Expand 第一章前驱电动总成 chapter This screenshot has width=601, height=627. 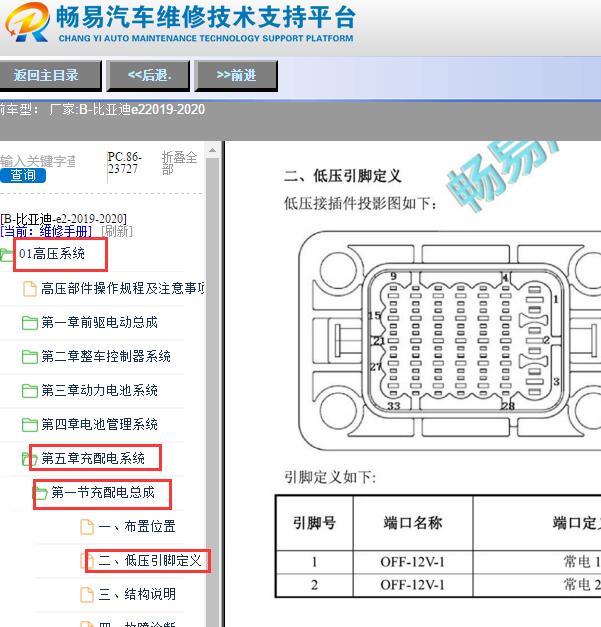click(100, 322)
